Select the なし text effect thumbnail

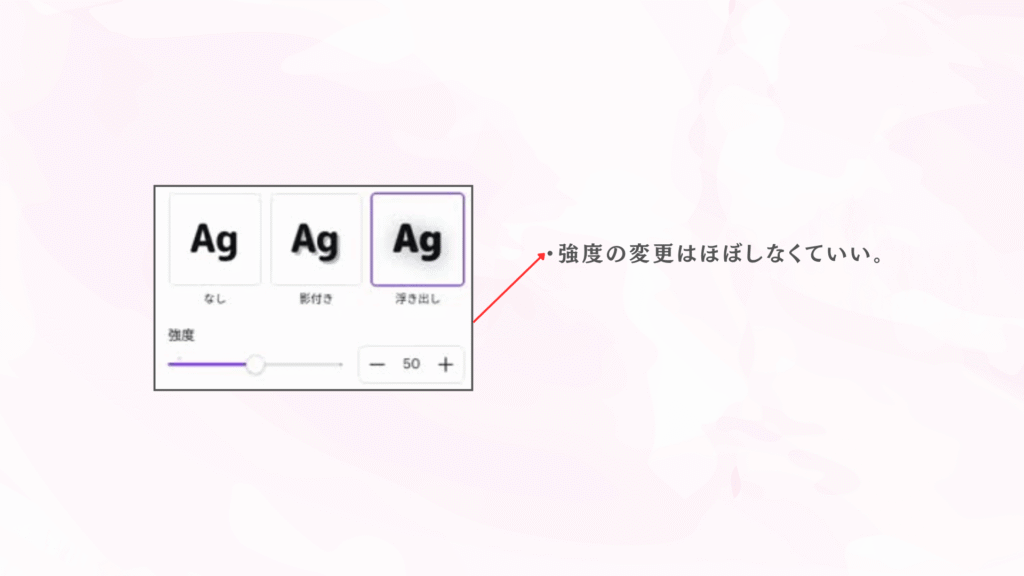click(x=215, y=240)
